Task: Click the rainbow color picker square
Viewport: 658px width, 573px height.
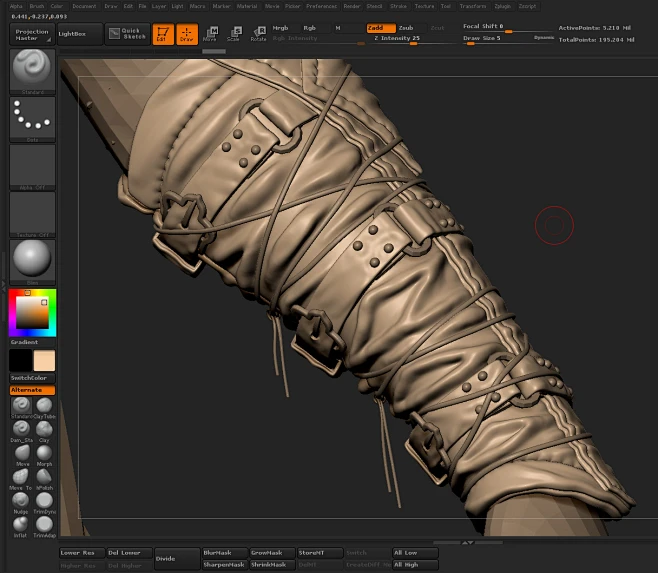Action: tap(33, 313)
